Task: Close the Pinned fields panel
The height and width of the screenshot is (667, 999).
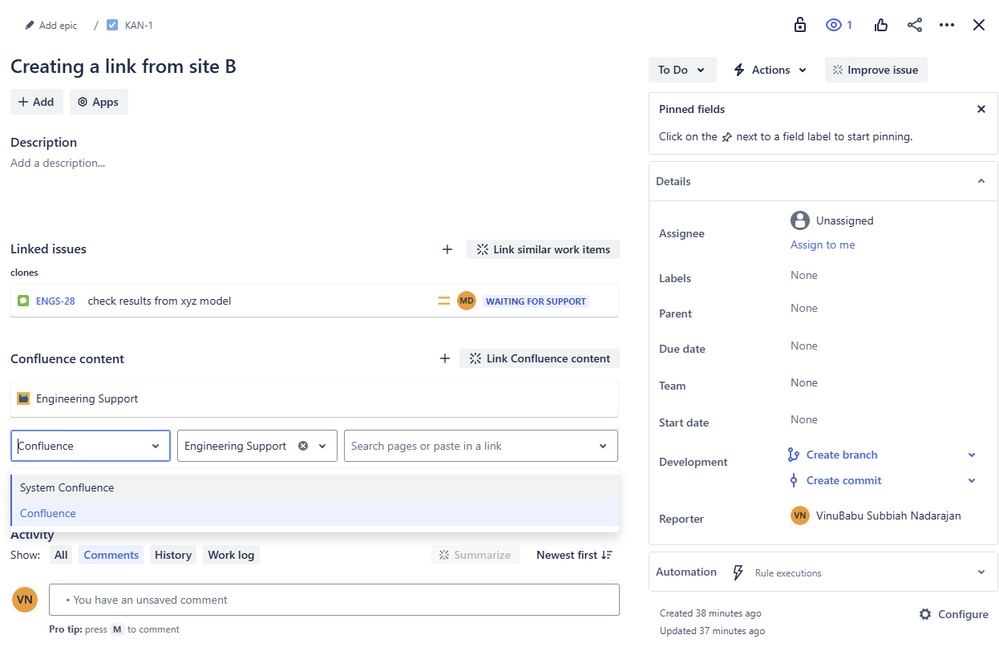Action: 981,109
